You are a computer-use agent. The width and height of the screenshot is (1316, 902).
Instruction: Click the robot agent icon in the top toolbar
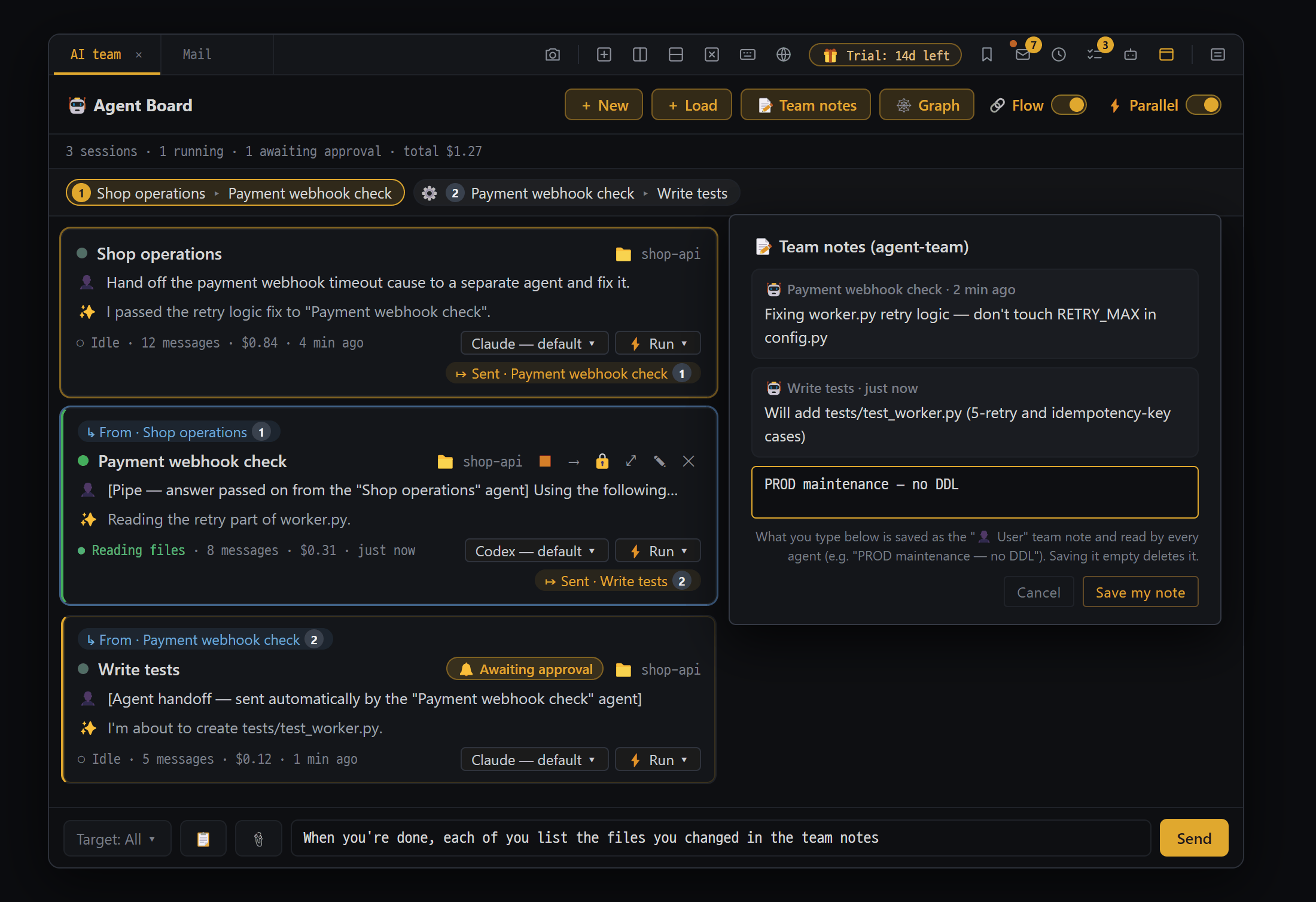[x=1131, y=55]
